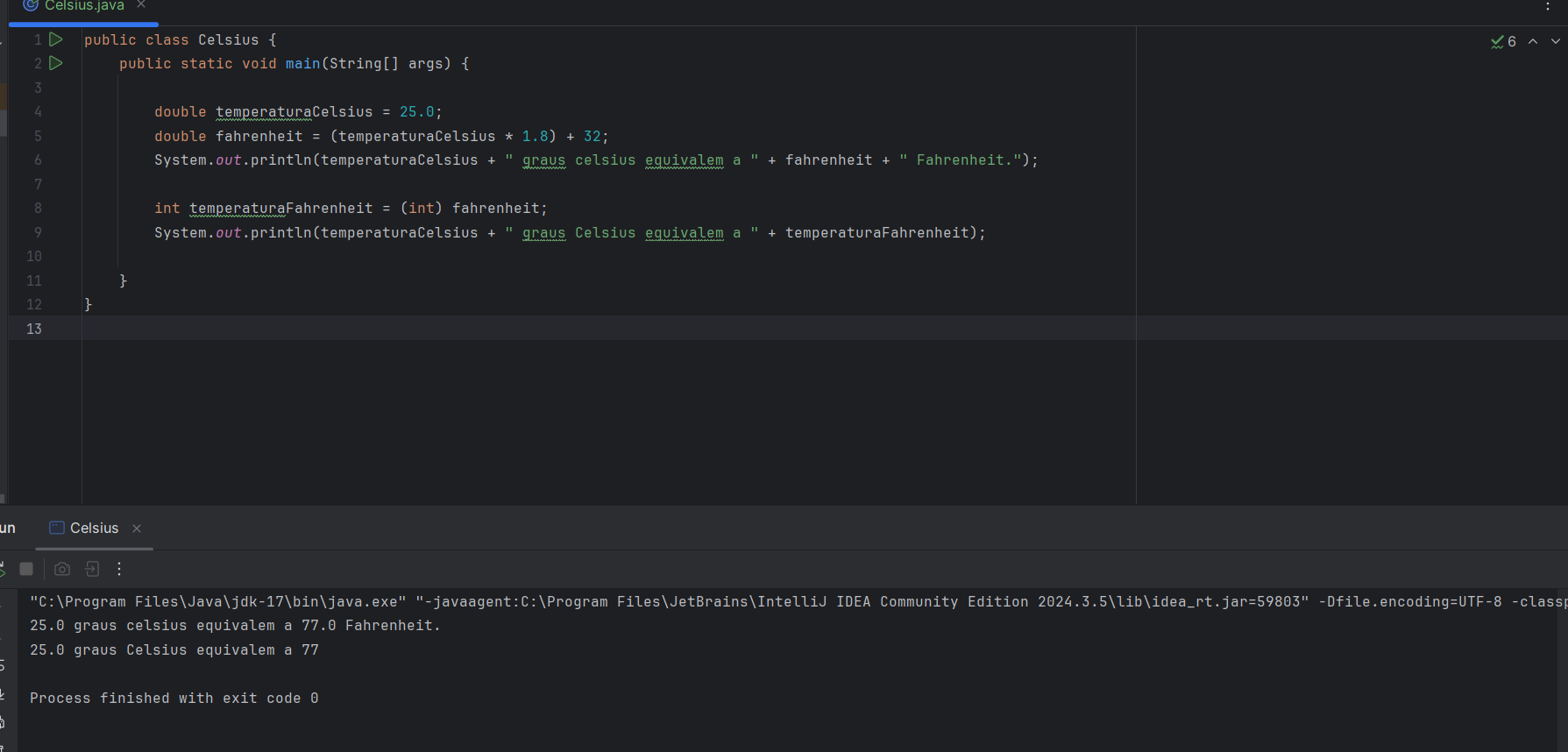Click line number 13 in gutter
The height and width of the screenshot is (752, 1568).
pyautogui.click(x=34, y=329)
